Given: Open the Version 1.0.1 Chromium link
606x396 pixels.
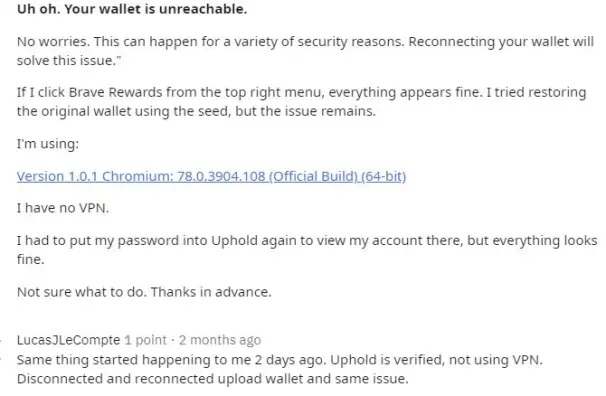Looking at the screenshot, I should tap(211, 177).
